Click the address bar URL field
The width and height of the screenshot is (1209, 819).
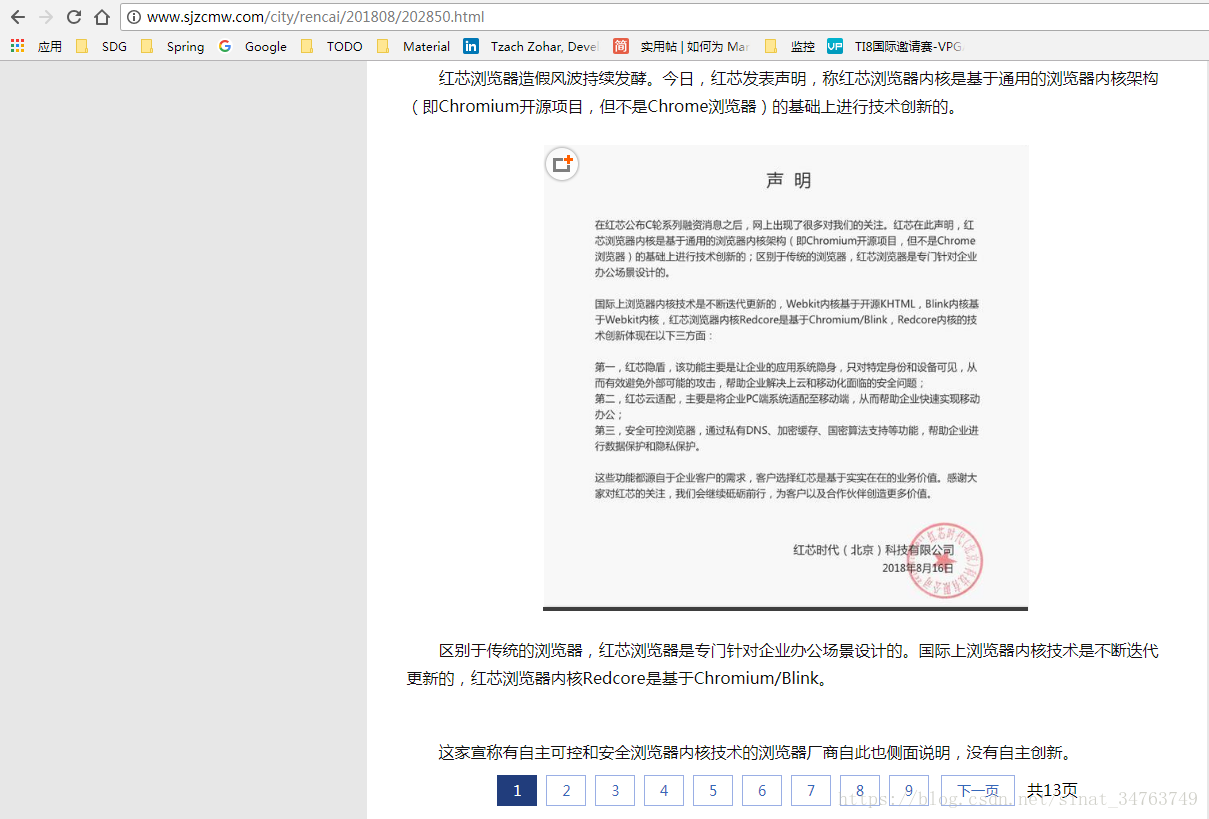click(x=664, y=17)
